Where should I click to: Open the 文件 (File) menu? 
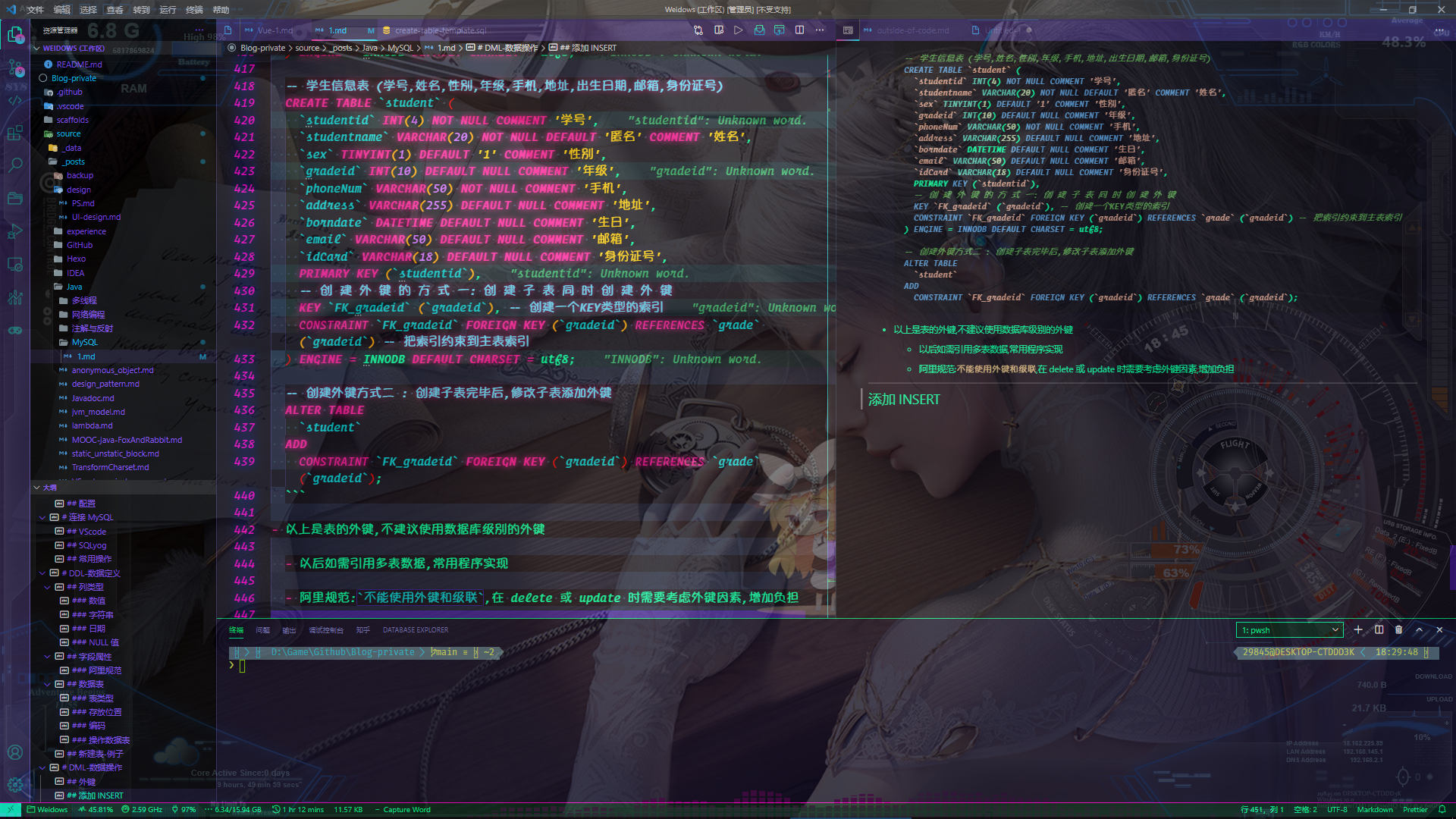[36, 10]
